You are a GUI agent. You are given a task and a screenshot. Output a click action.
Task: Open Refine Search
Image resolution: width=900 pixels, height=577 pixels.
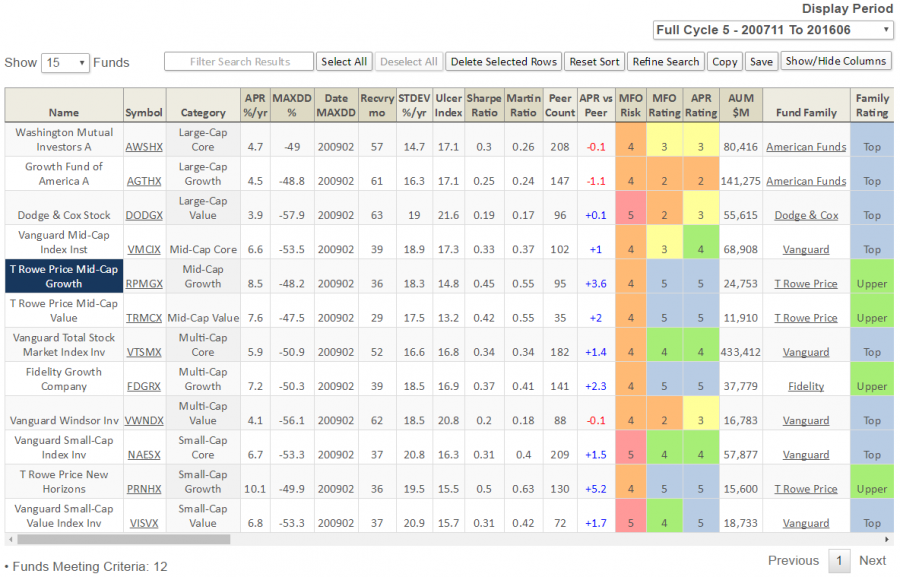[665, 62]
